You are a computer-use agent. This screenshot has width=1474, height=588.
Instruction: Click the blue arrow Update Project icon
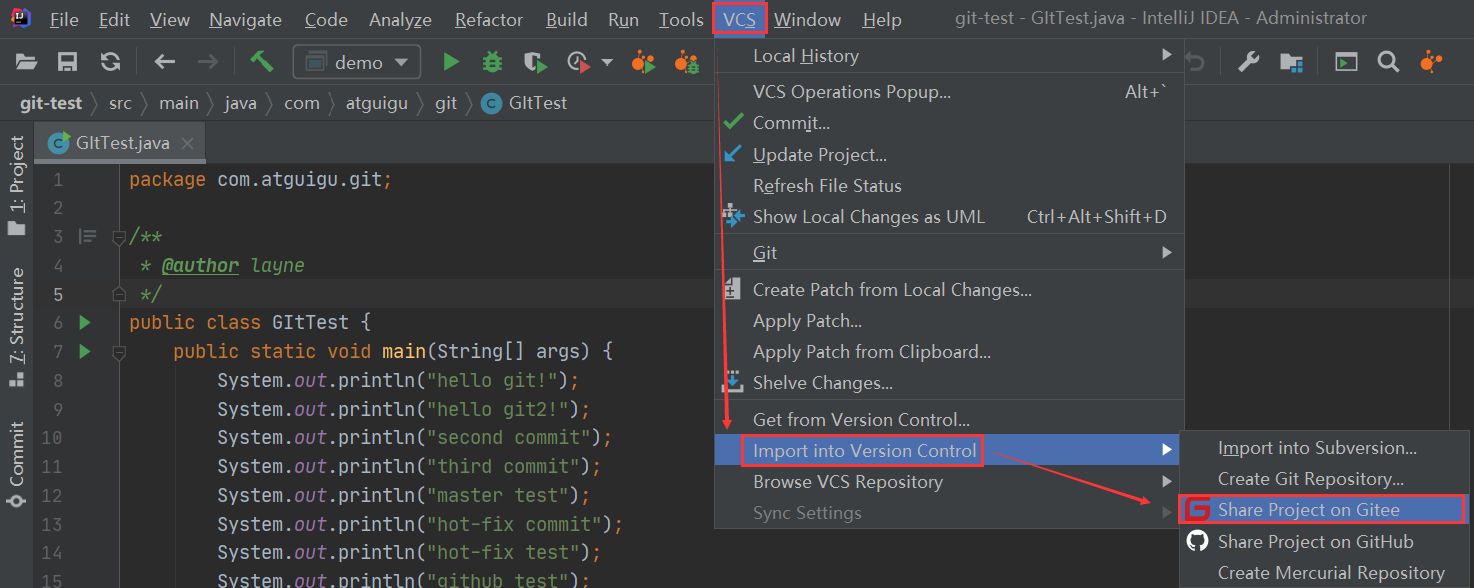tap(733, 154)
